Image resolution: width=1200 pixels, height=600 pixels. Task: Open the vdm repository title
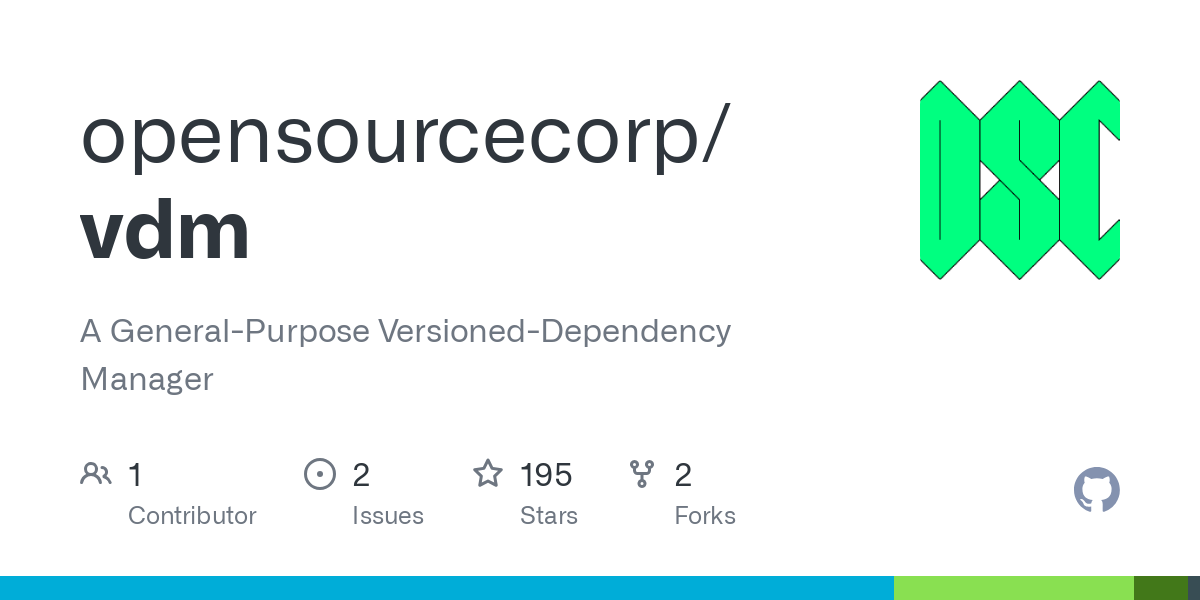coord(165,231)
